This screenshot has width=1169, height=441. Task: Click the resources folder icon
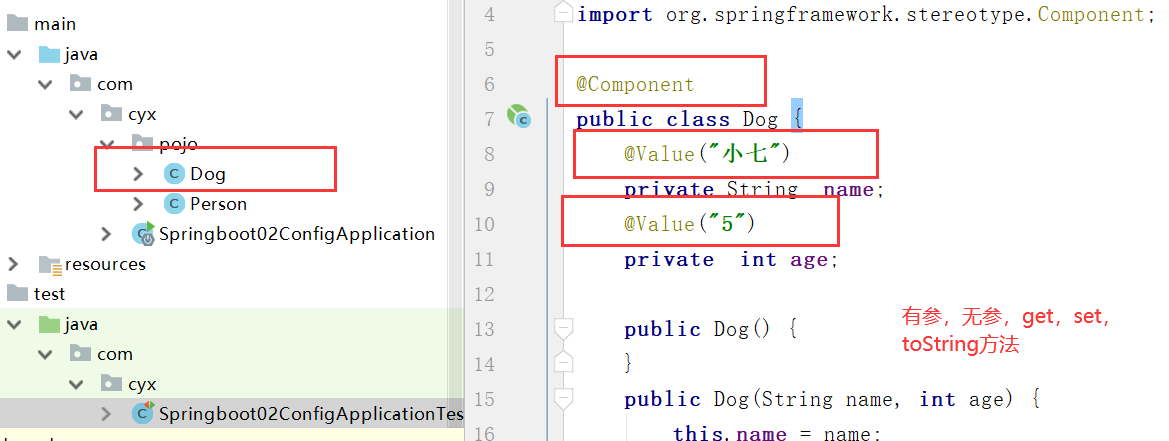point(51,264)
